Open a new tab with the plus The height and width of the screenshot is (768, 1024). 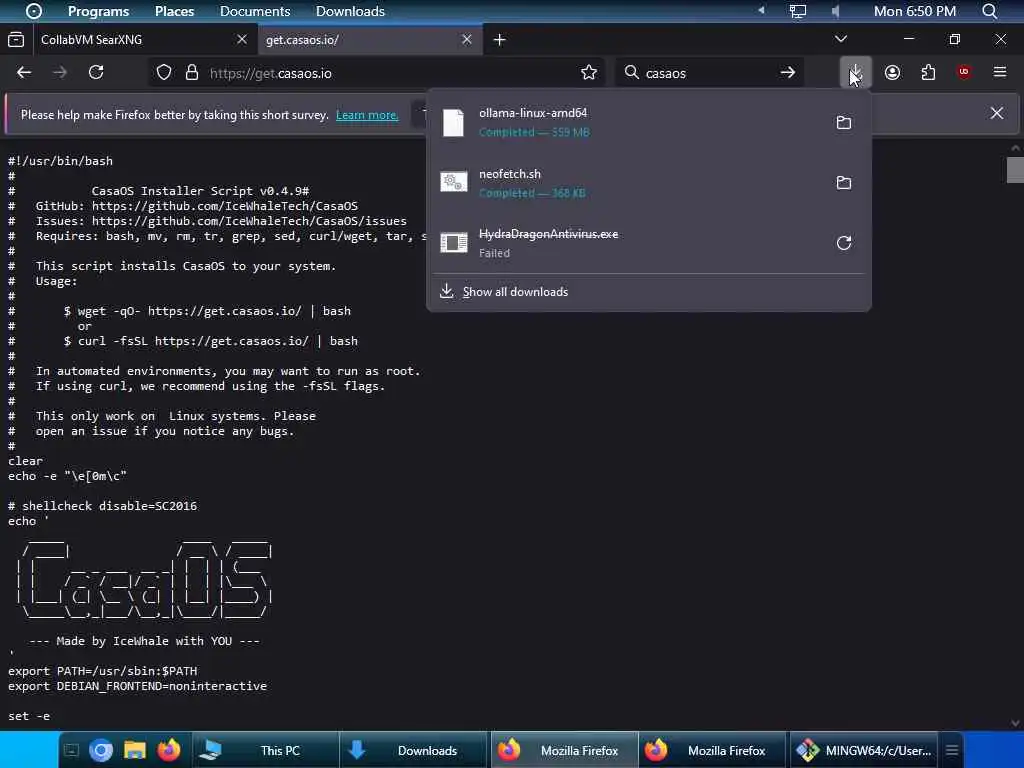click(500, 40)
